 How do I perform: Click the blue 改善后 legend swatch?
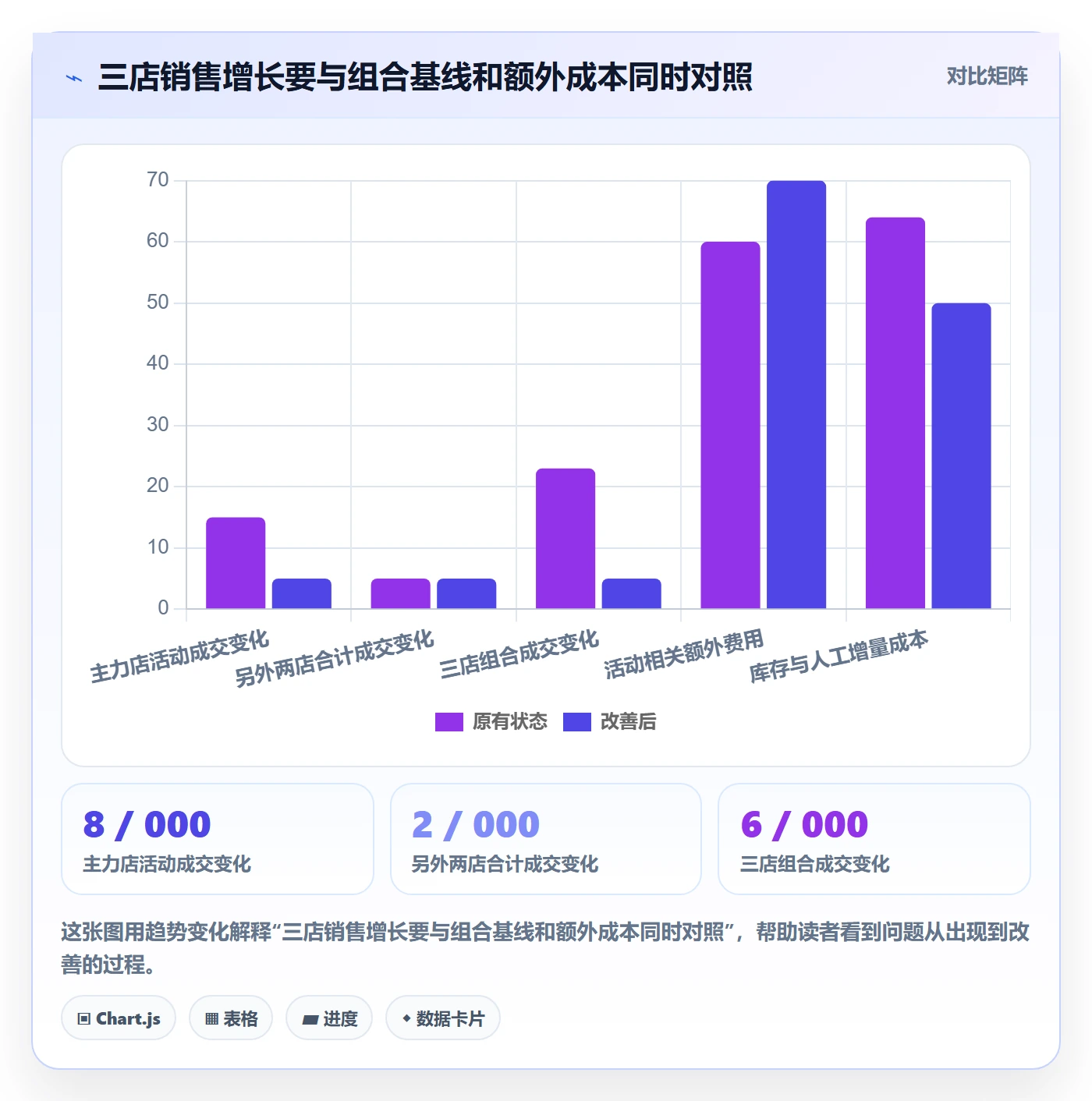576,722
